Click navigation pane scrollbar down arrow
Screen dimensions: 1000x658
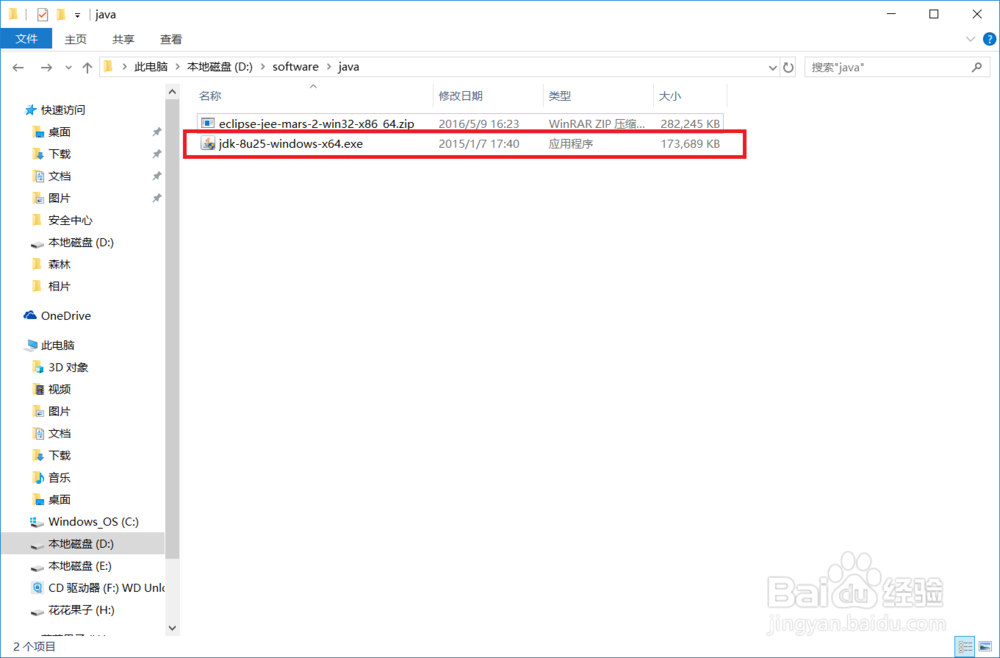tap(172, 628)
